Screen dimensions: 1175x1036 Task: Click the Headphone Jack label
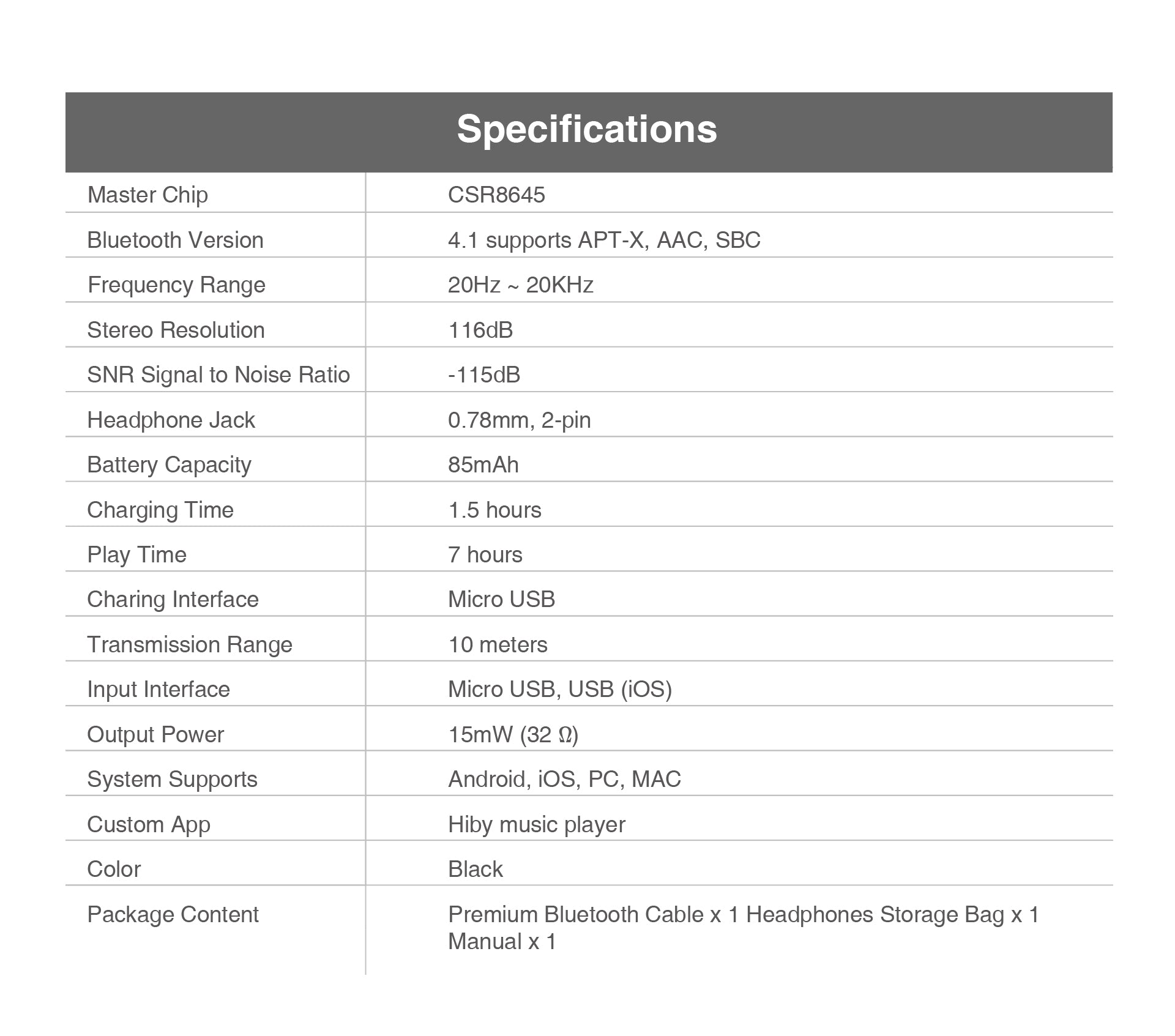coord(171,420)
